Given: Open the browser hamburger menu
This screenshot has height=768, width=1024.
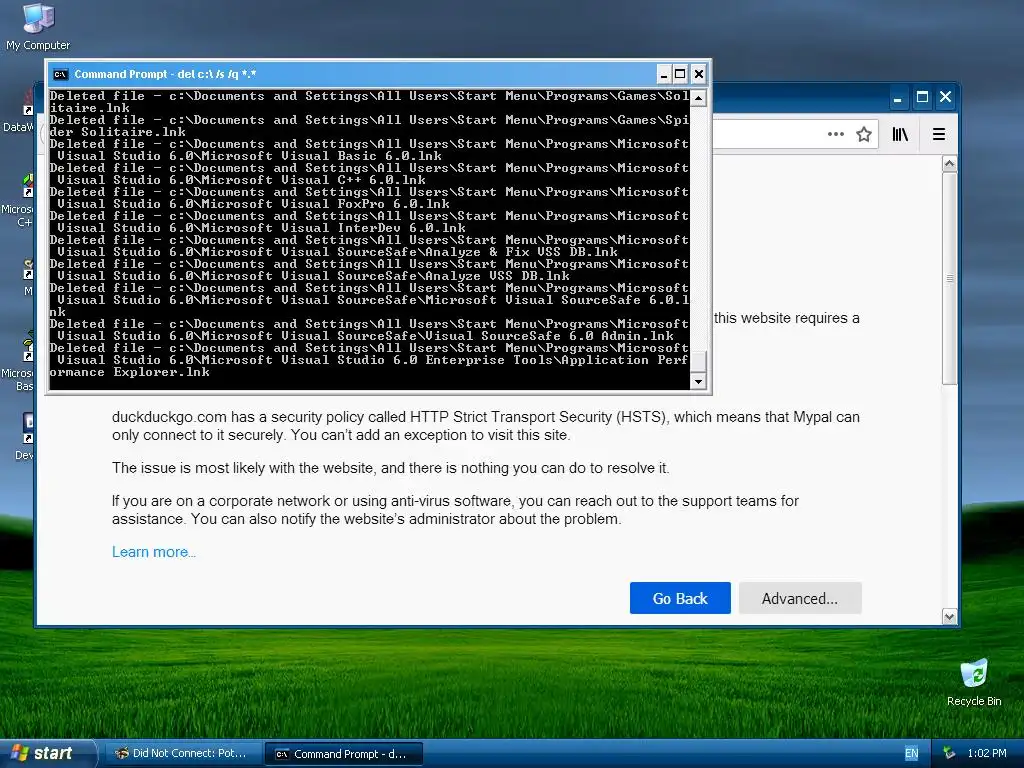Looking at the screenshot, I should click(x=938, y=135).
